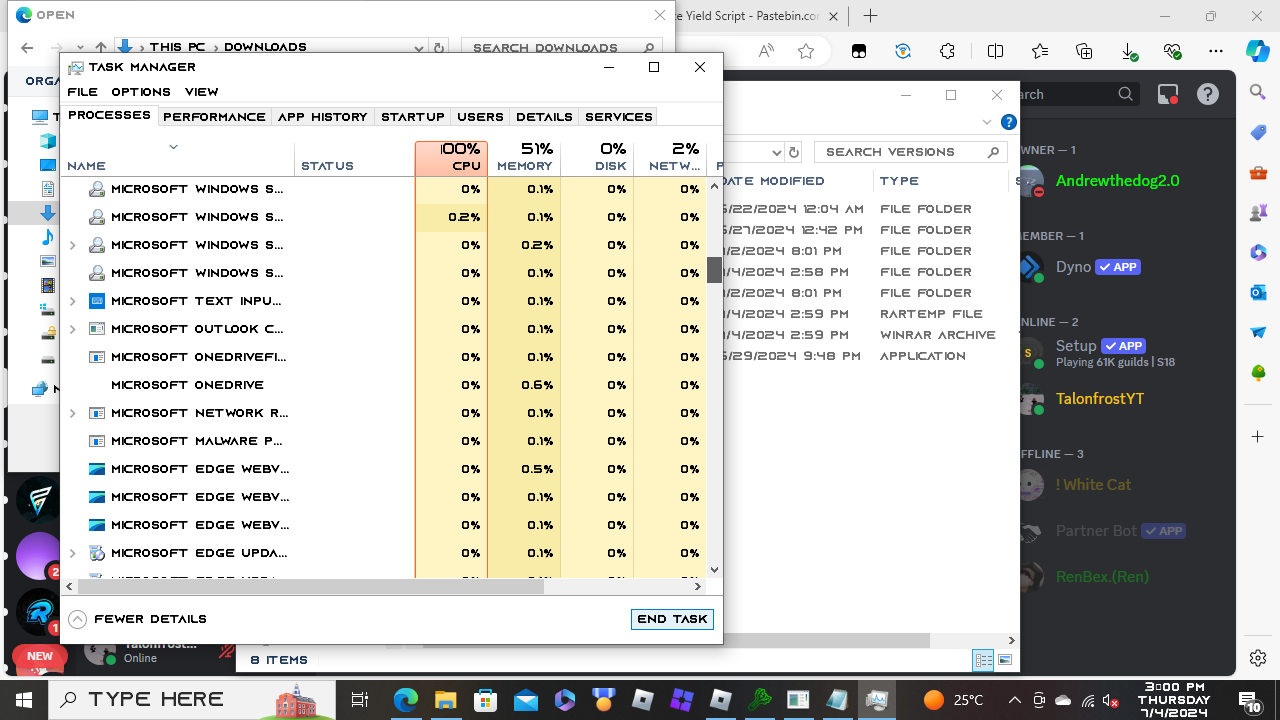The image size is (1280, 720).
Task: Open the Edge sidebar Search icon
Action: point(1258,92)
